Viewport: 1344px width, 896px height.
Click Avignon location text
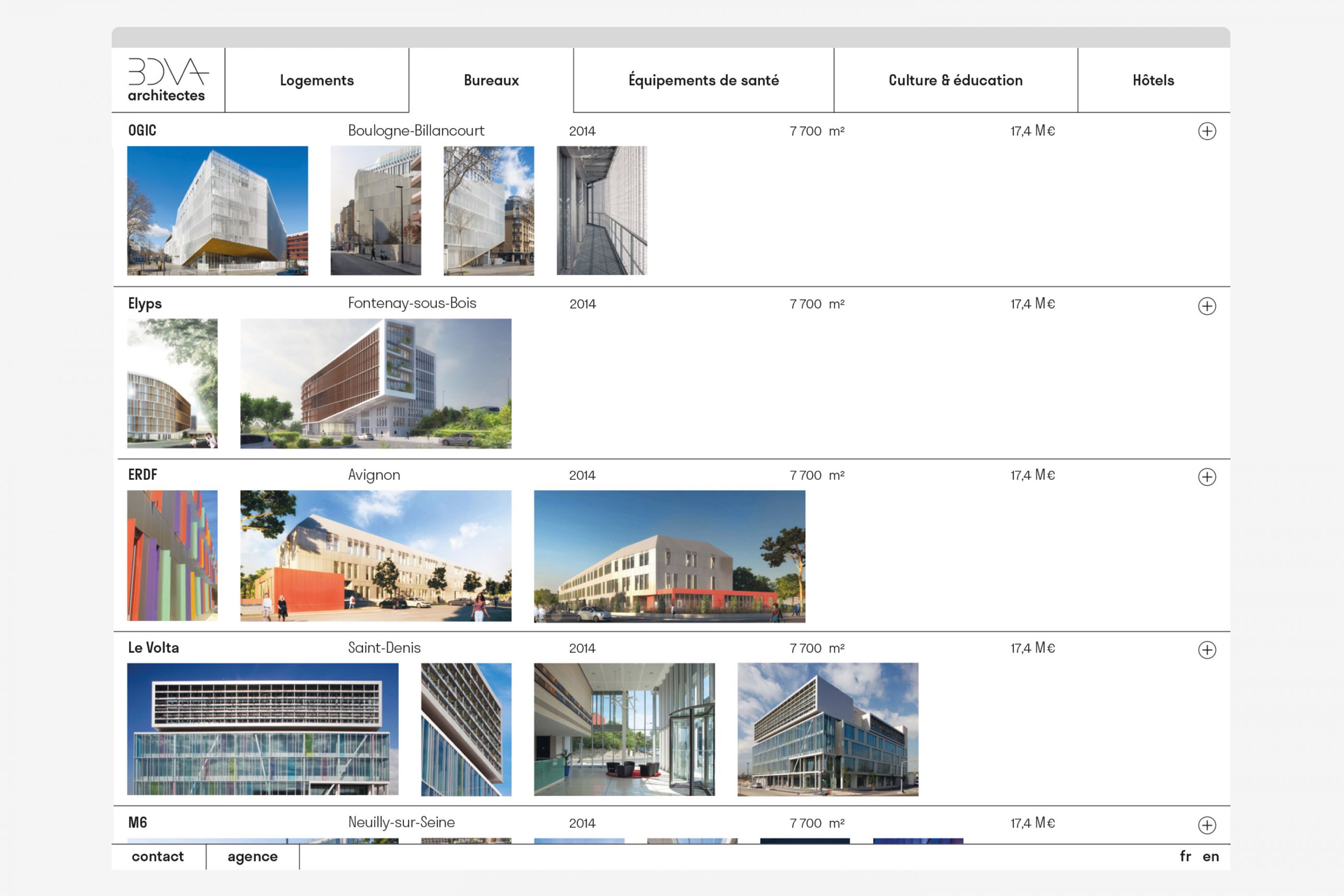(x=374, y=476)
